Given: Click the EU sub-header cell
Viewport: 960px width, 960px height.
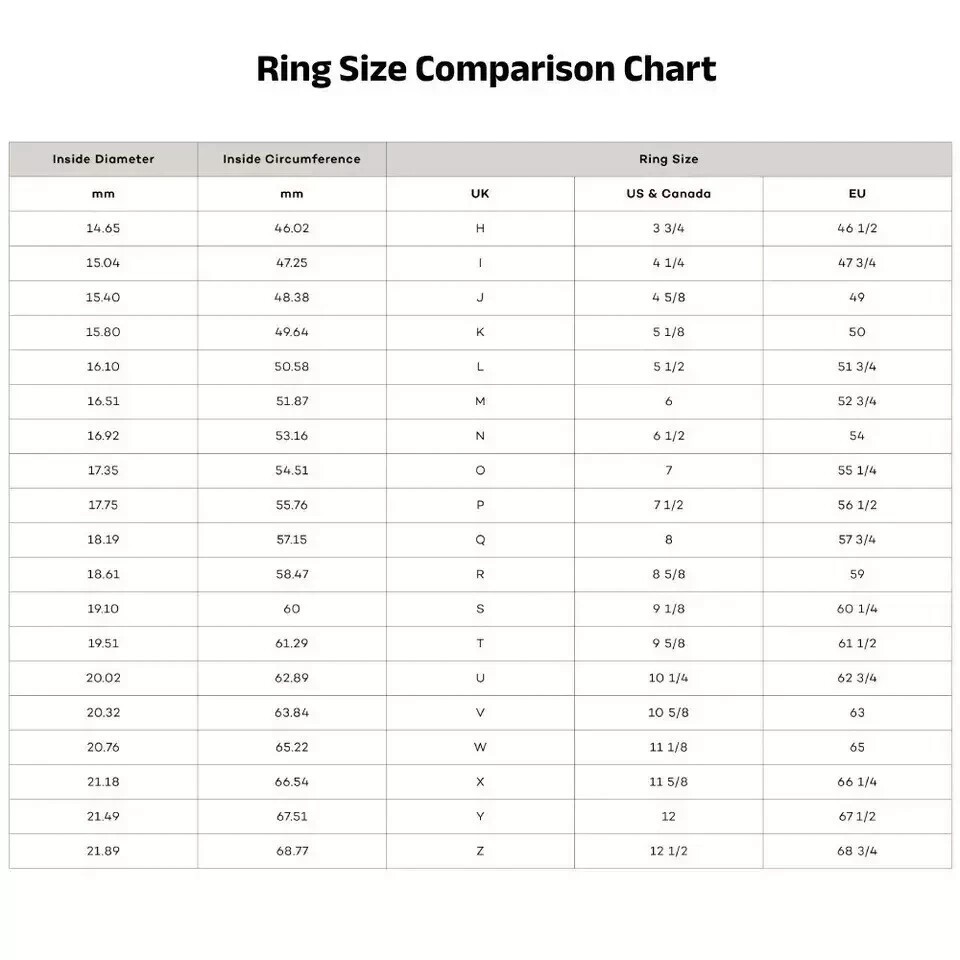Looking at the screenshot, I should click(x=857, y=194).
